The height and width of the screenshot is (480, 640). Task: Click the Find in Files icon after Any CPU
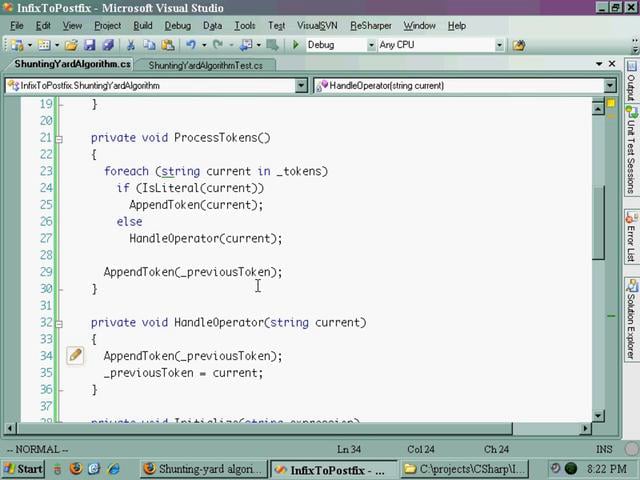point(519,45)
